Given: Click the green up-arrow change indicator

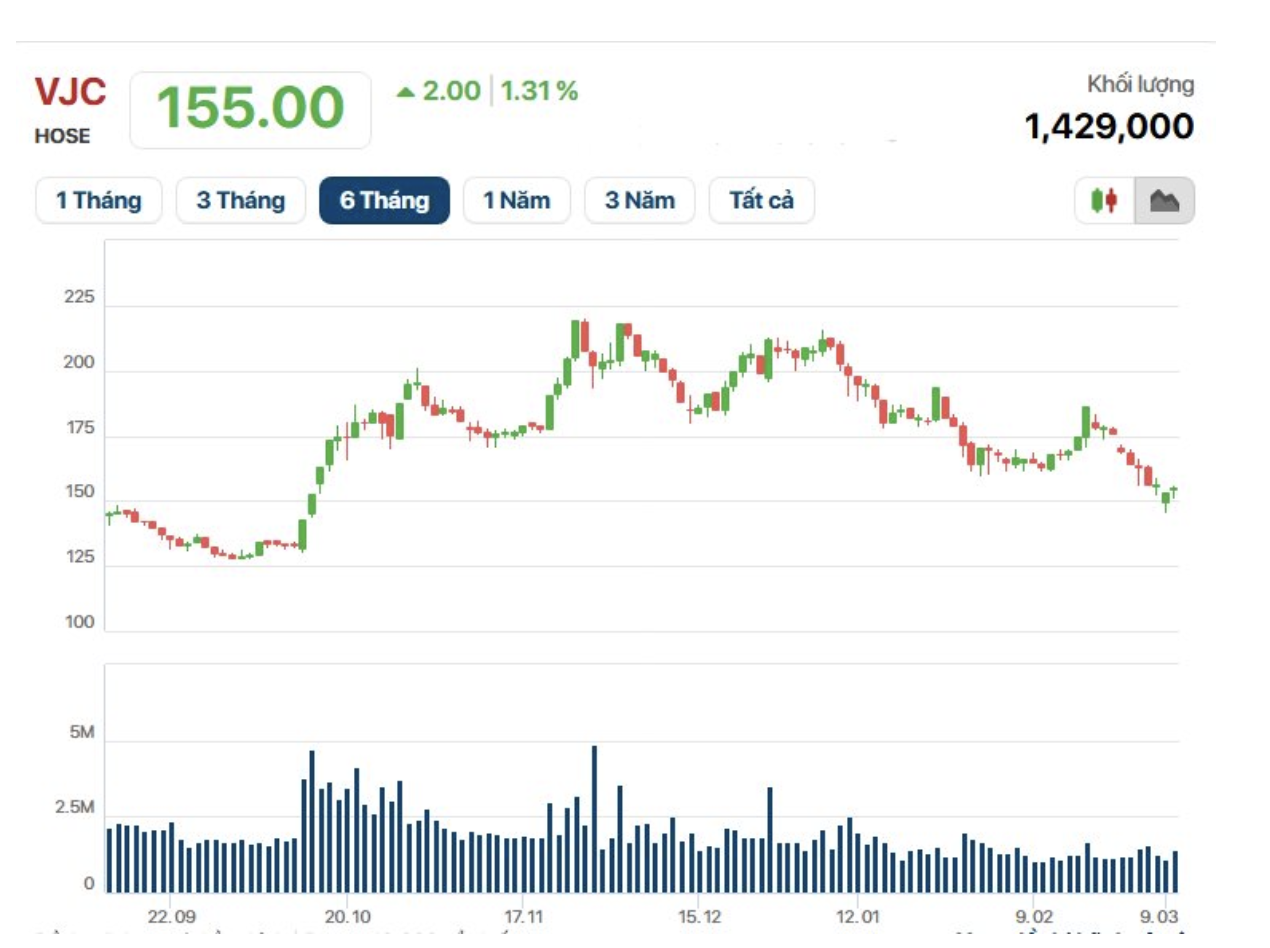Looking at the screenshot, I should (406, 92).
